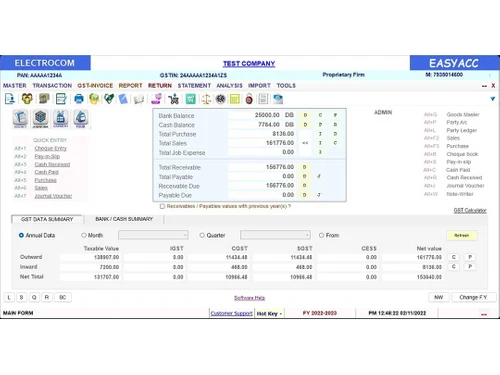Click the large dark cube module icon

tap(40, 118)
